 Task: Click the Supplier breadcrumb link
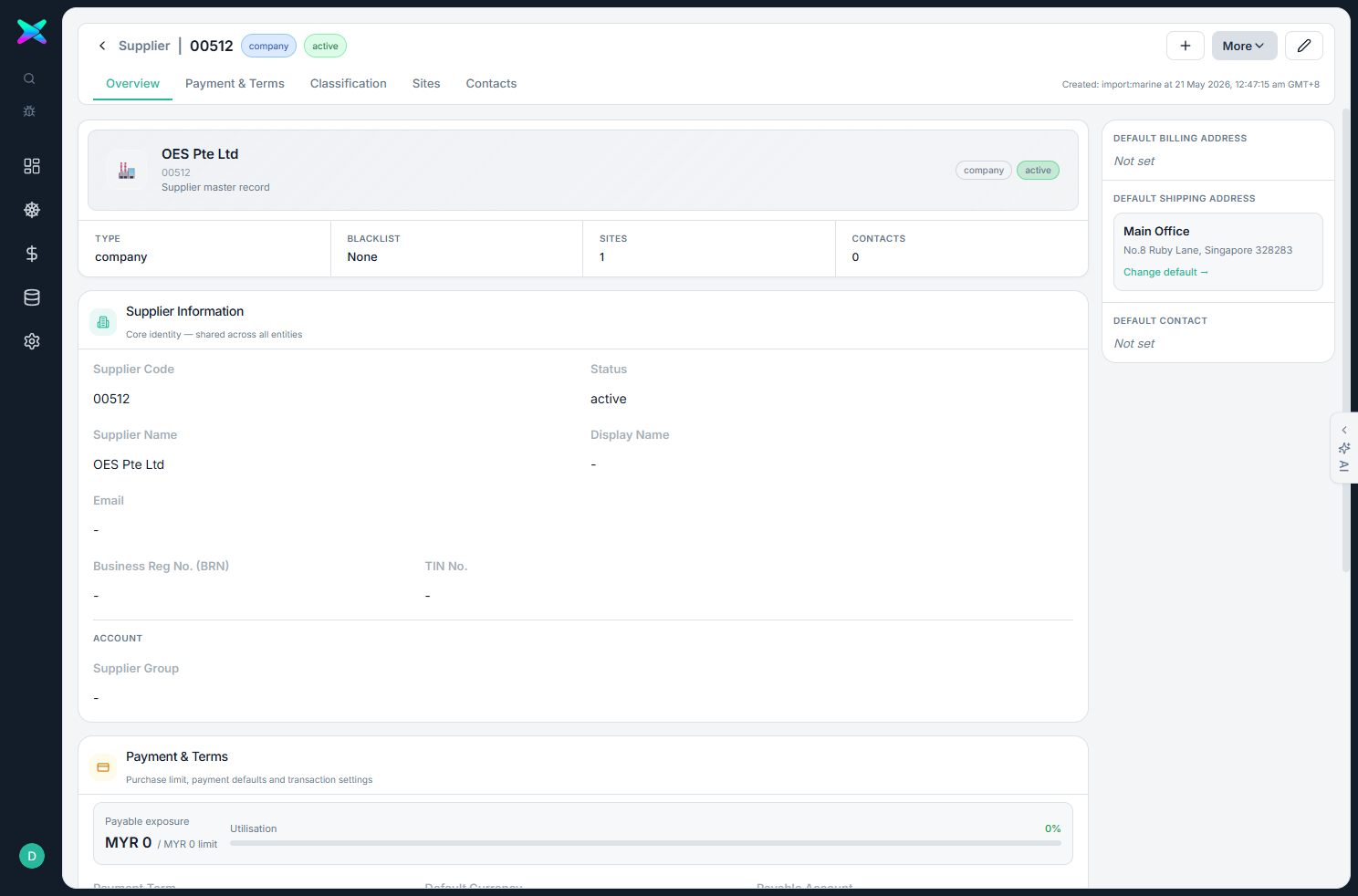click(144, 46)
